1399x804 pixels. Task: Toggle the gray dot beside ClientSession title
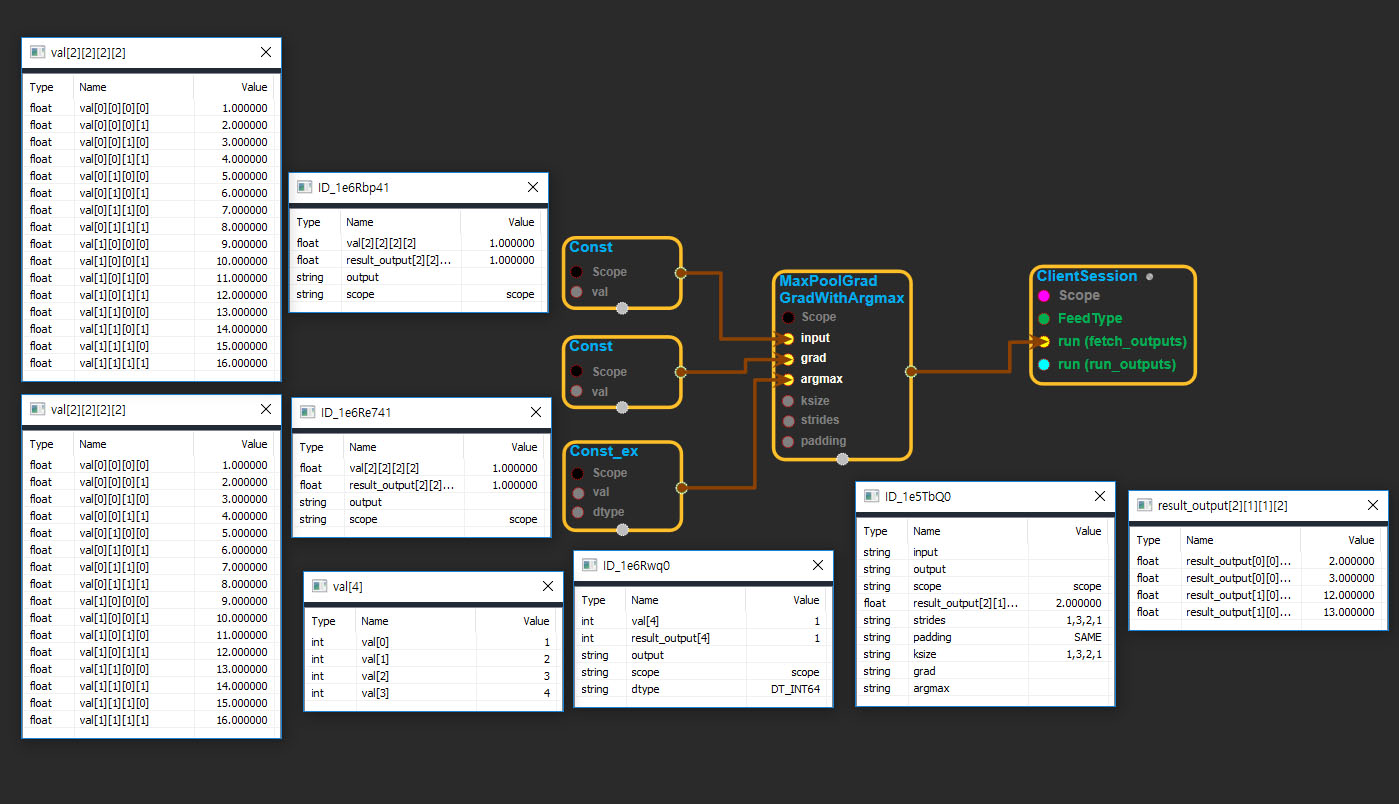(x=1150, y=277)
